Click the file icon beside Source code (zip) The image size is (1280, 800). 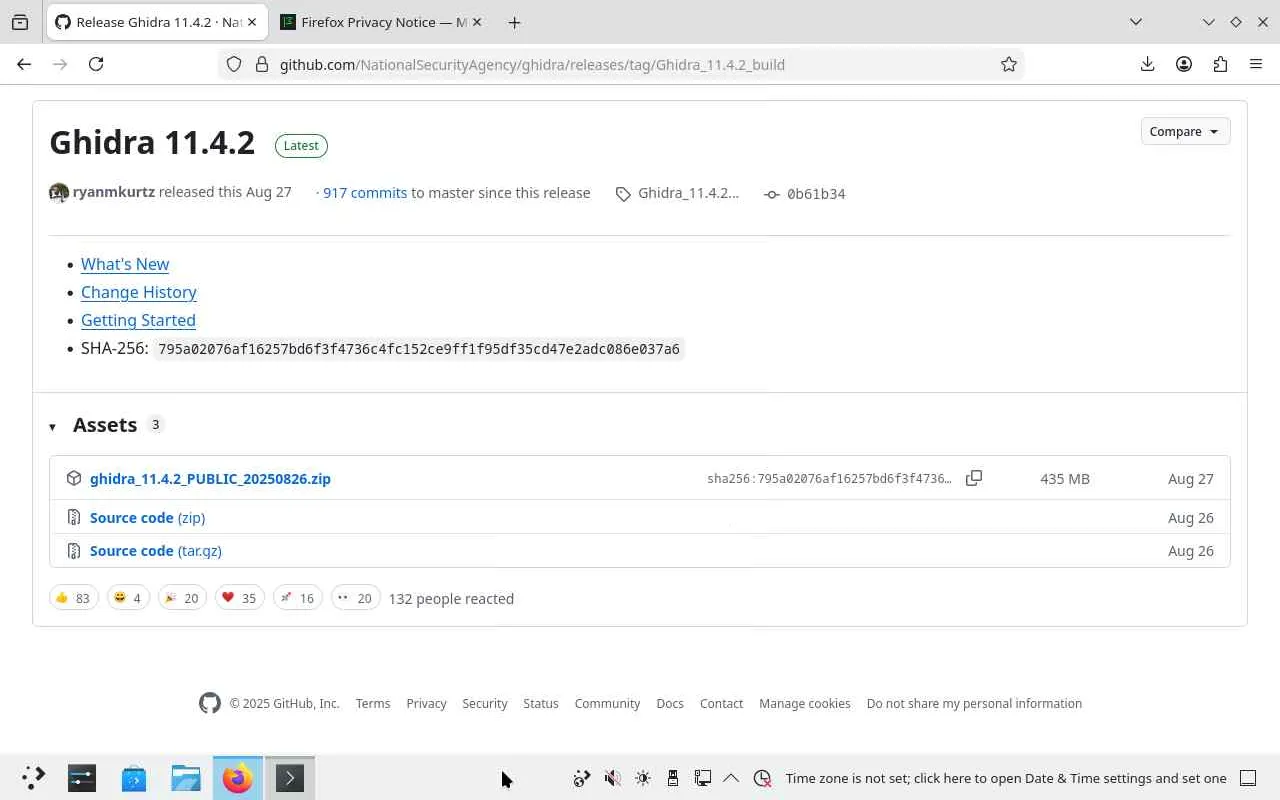coord(74,517)
